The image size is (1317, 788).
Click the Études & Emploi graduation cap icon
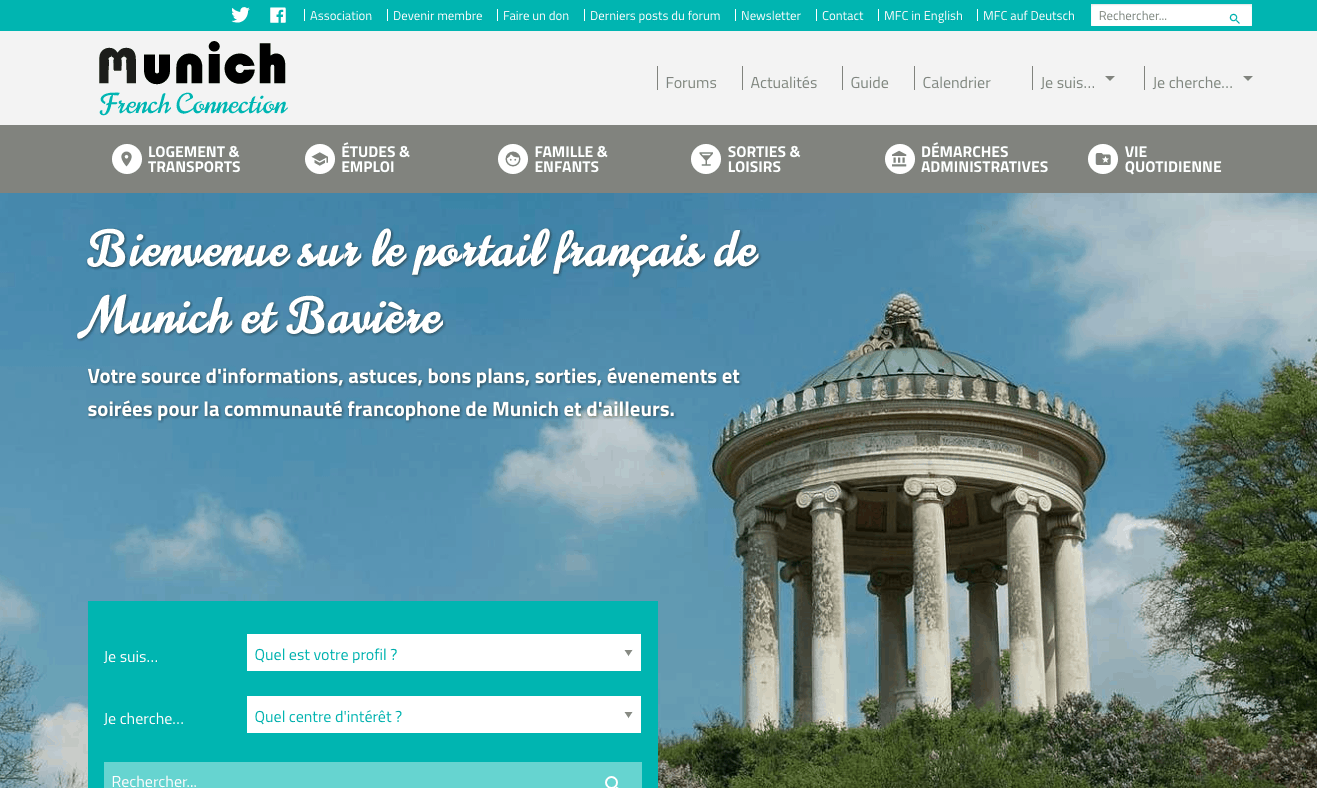[x=320, y=159]
